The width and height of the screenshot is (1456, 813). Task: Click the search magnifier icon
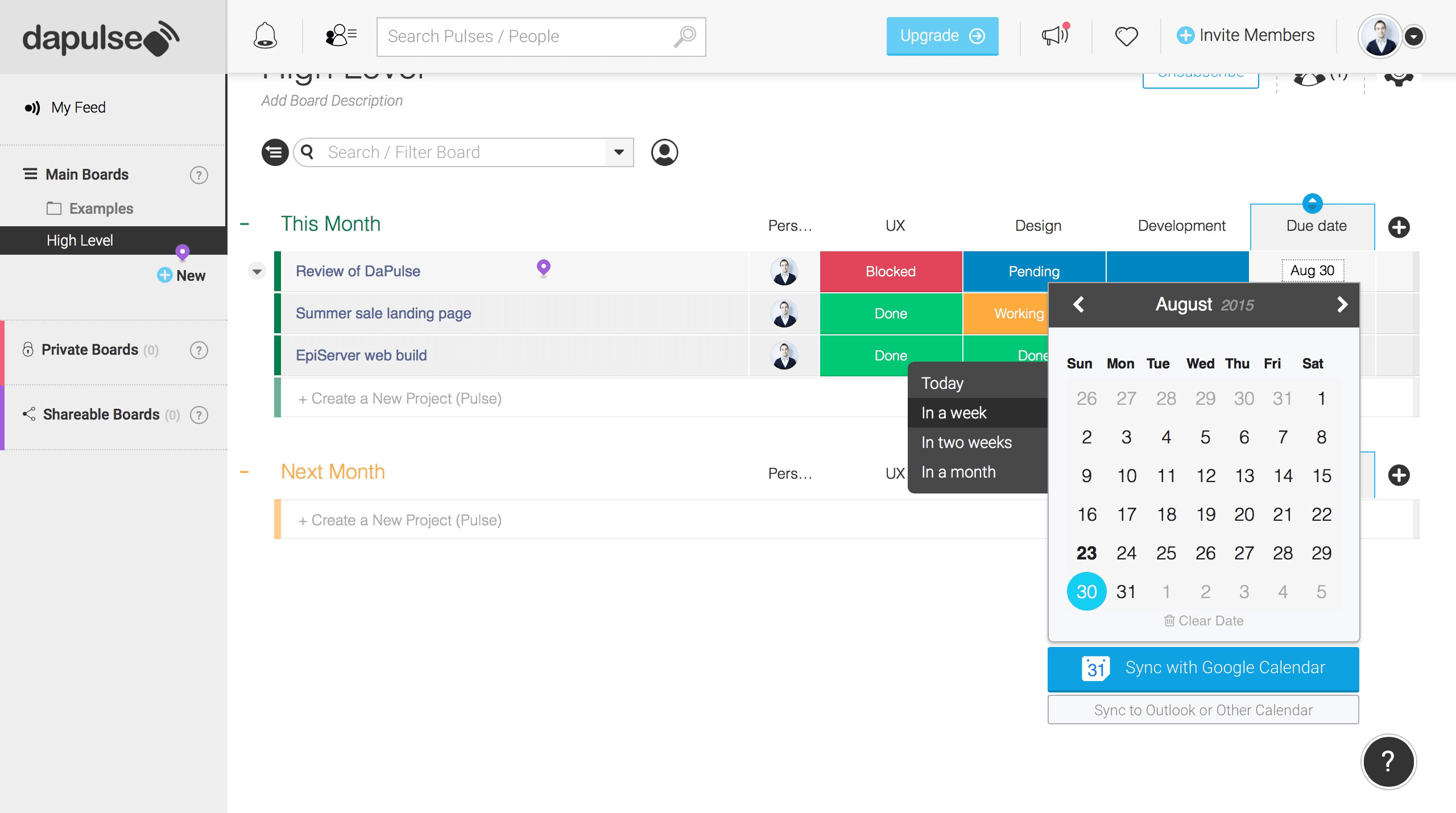point(685,36)
